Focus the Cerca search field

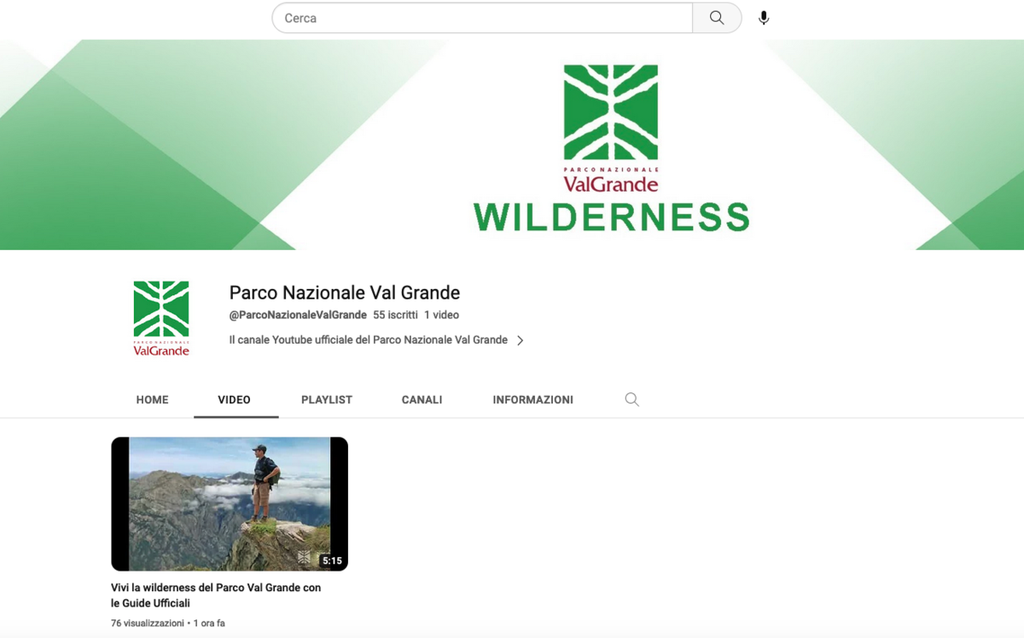[x=482, y=18]
